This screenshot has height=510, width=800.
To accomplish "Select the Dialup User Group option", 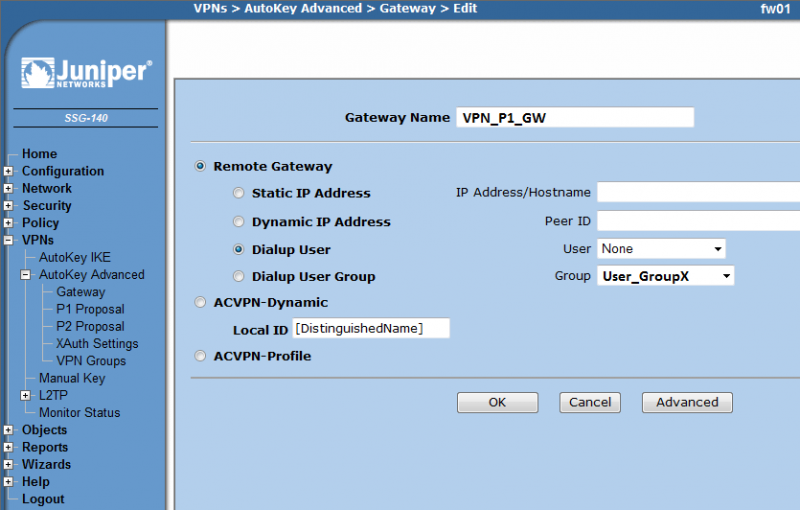I will pyautogui.click(x=238, y=276).
